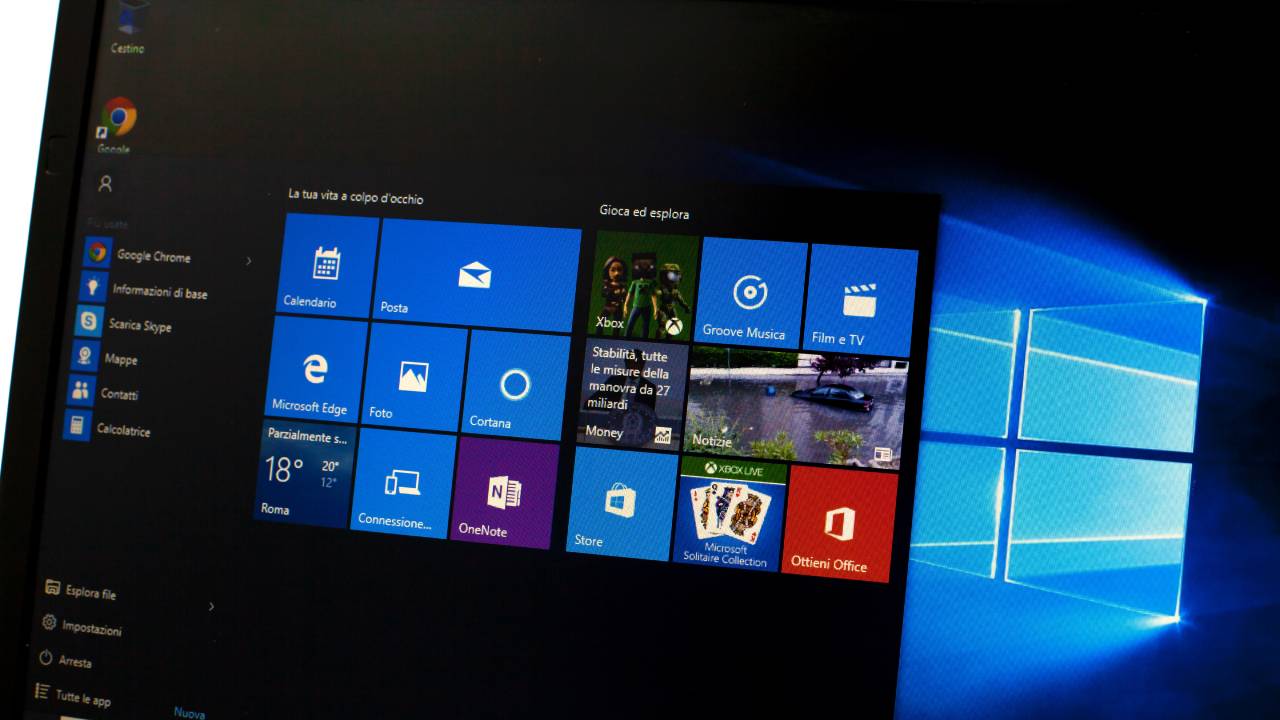Open the Connessione tile
This screenshot has height=720, width=1280.
(x=403, y=482)
